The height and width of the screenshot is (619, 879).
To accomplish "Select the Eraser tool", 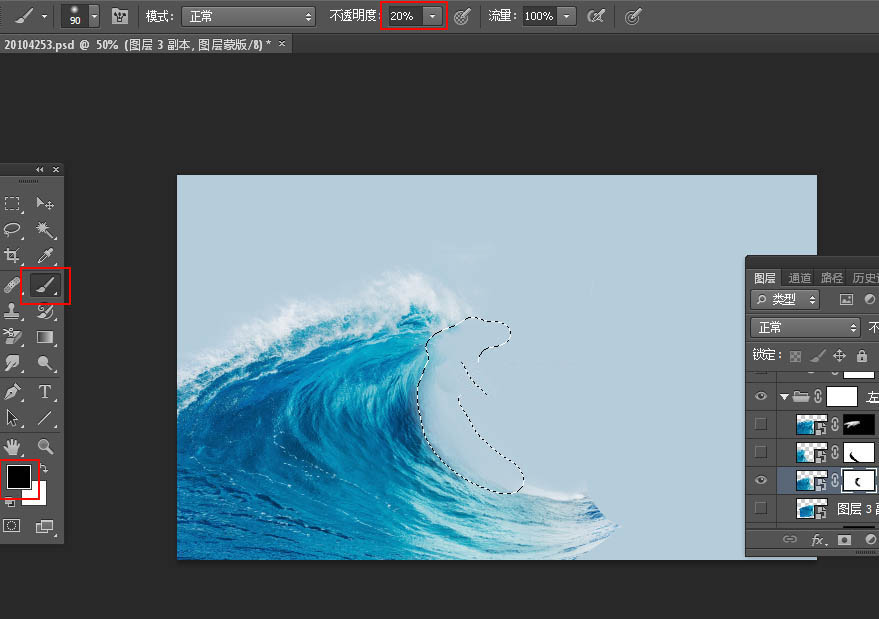I will coord(12,337).
